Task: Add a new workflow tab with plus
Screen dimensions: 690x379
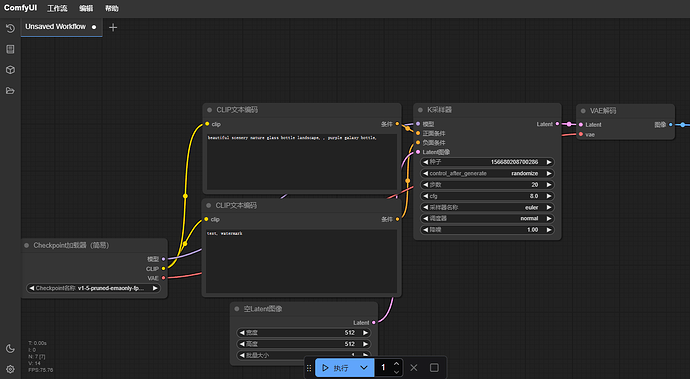Action: (113, 27)
